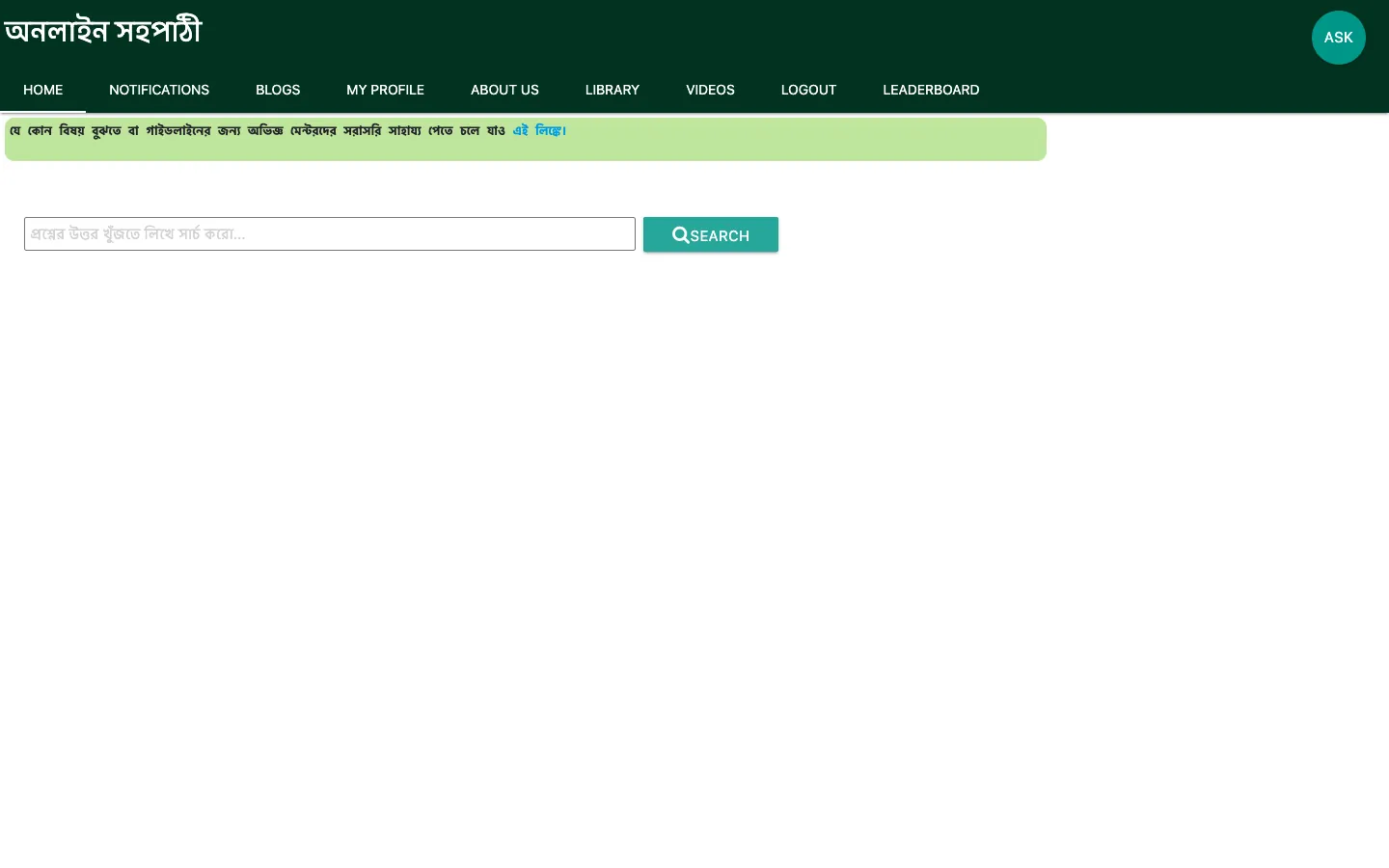
Task: Follow the এই লিঙ্কে link in green banner
Action: click(x=538, y=130)
